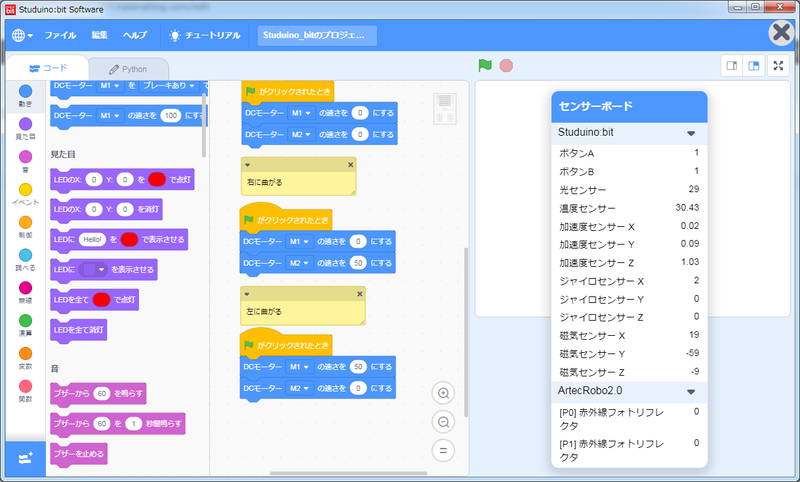The image size is (800, 482).
Task: Collapse the Studuino:bit sensor section
Action: [691, 133]
